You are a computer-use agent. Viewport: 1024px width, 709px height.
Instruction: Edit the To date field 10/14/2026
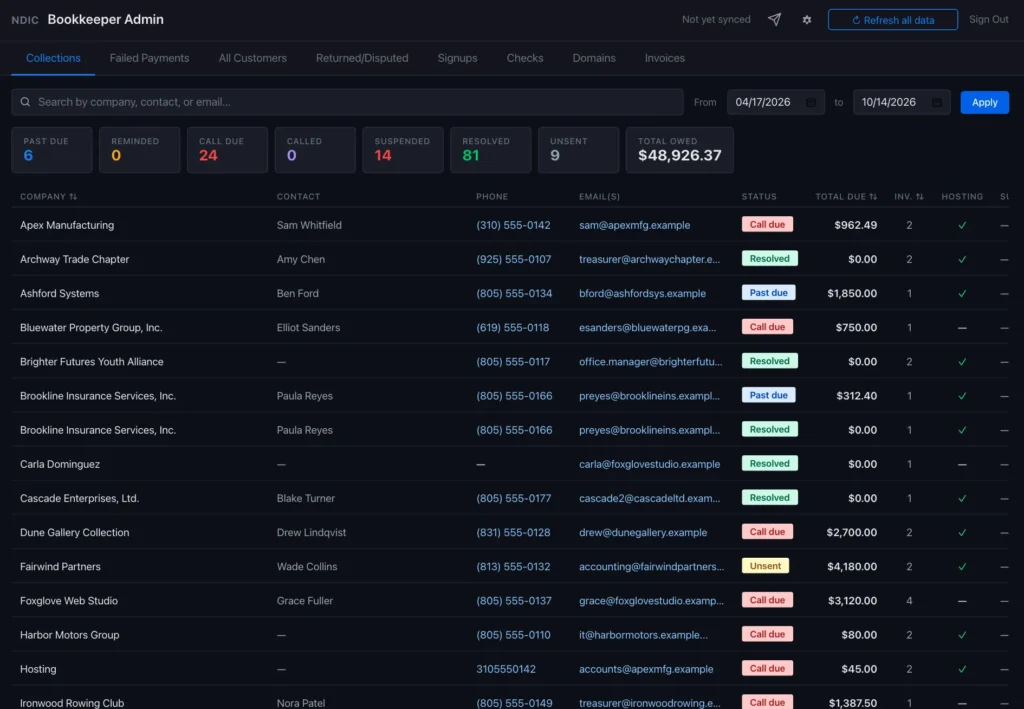[902, 102]
